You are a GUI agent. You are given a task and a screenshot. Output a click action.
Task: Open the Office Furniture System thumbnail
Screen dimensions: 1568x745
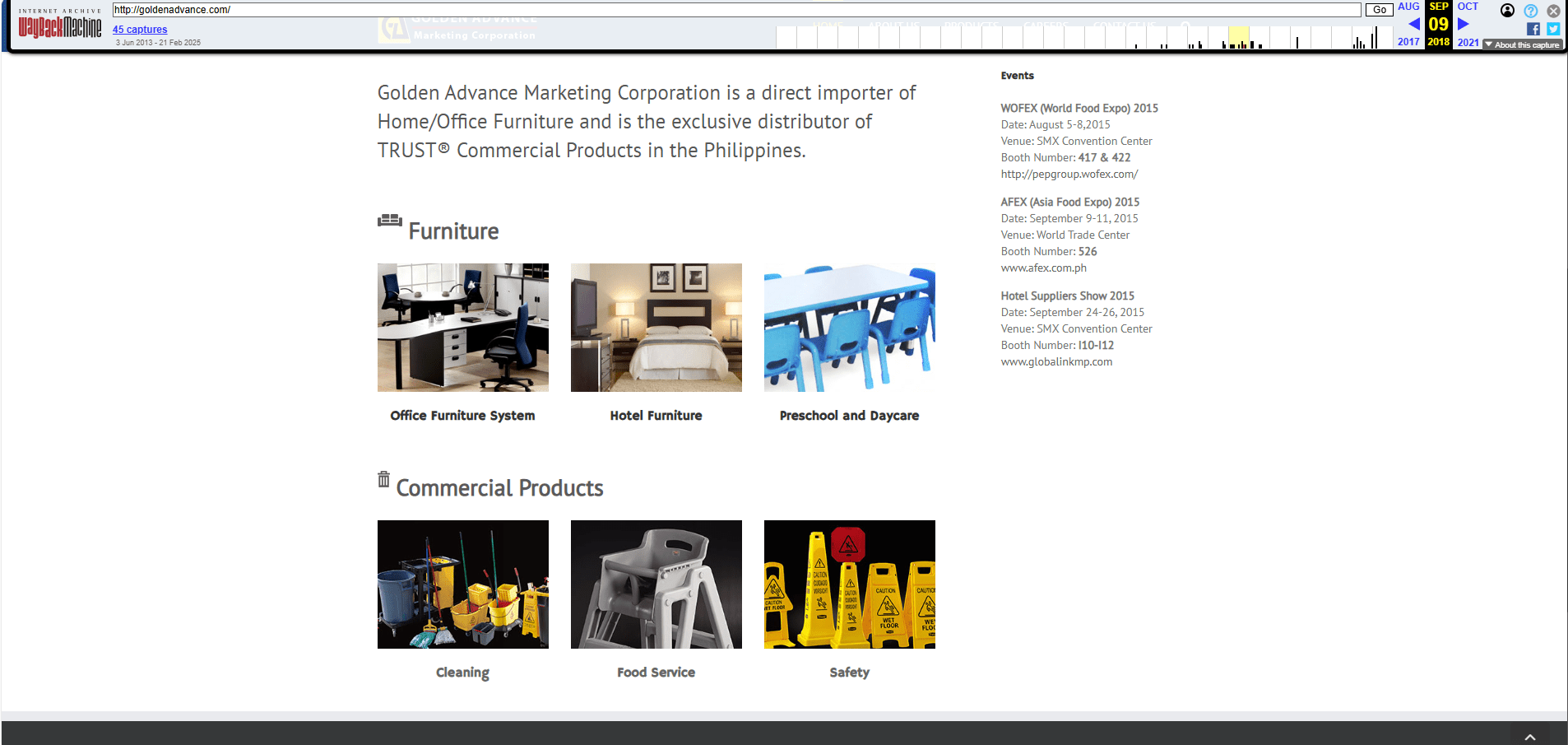pos(462,328)
